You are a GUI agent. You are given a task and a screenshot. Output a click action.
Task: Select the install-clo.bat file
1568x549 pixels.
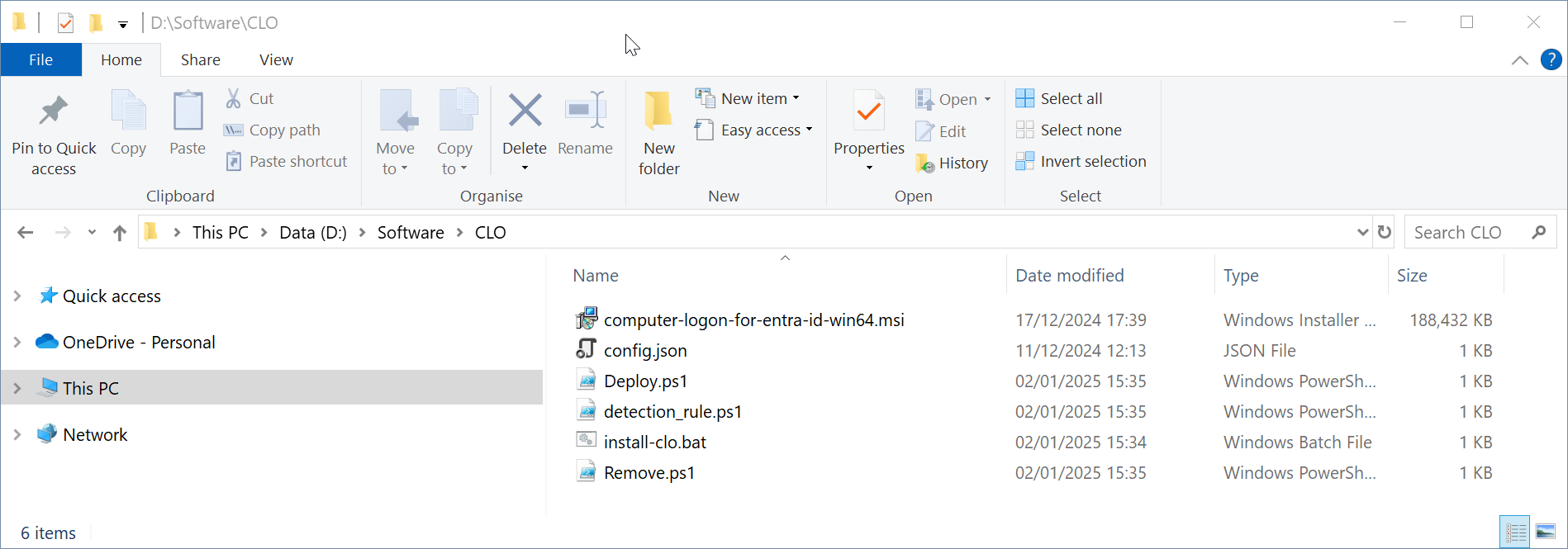click(654, 443)
